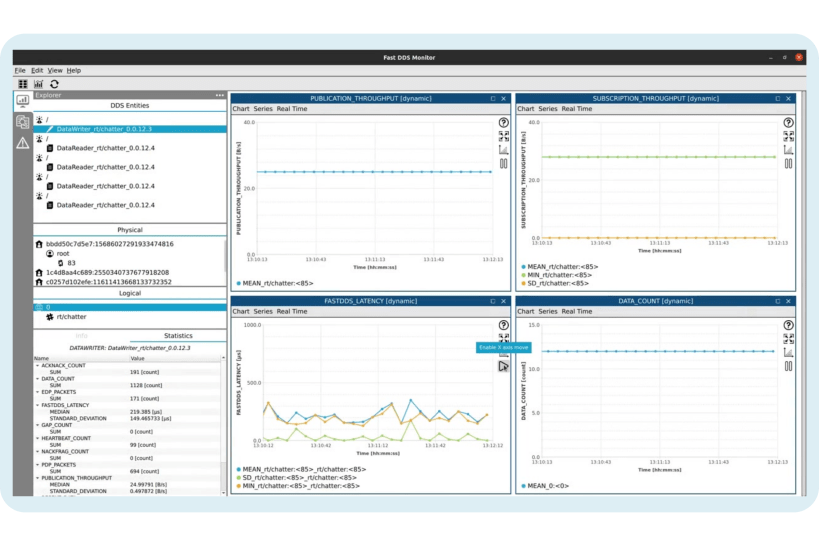This screenshot has width=819, height=546.
Task: Open the View menu
Action: tap(55, 71)
